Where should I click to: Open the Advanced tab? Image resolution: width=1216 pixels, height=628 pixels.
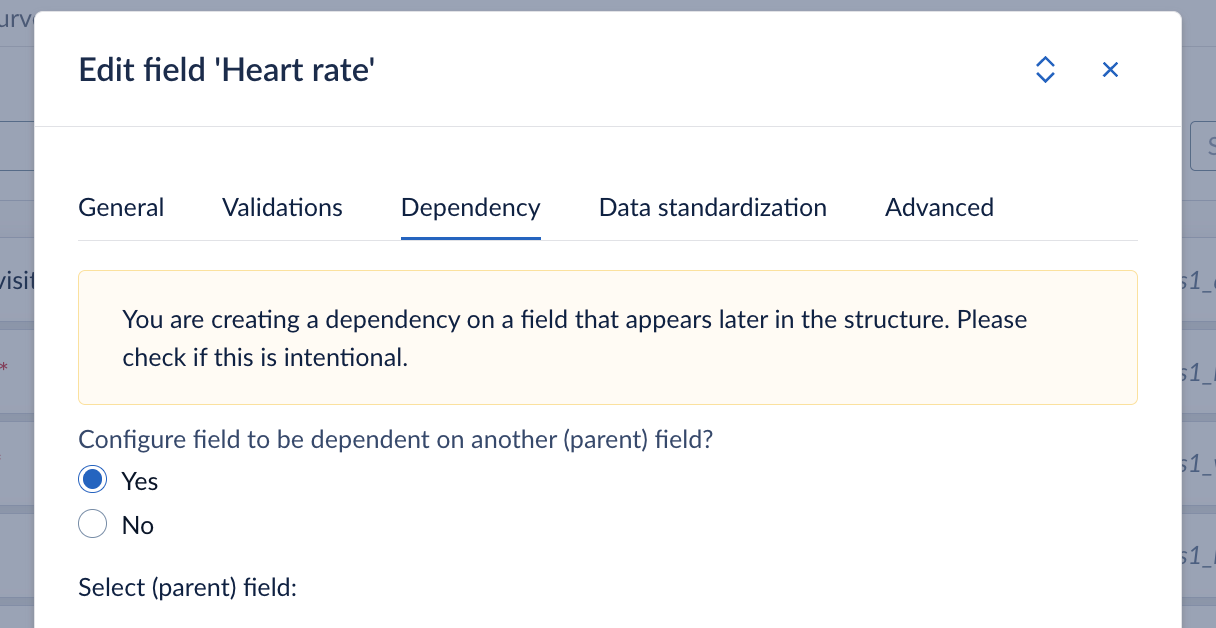pos(939,207)
